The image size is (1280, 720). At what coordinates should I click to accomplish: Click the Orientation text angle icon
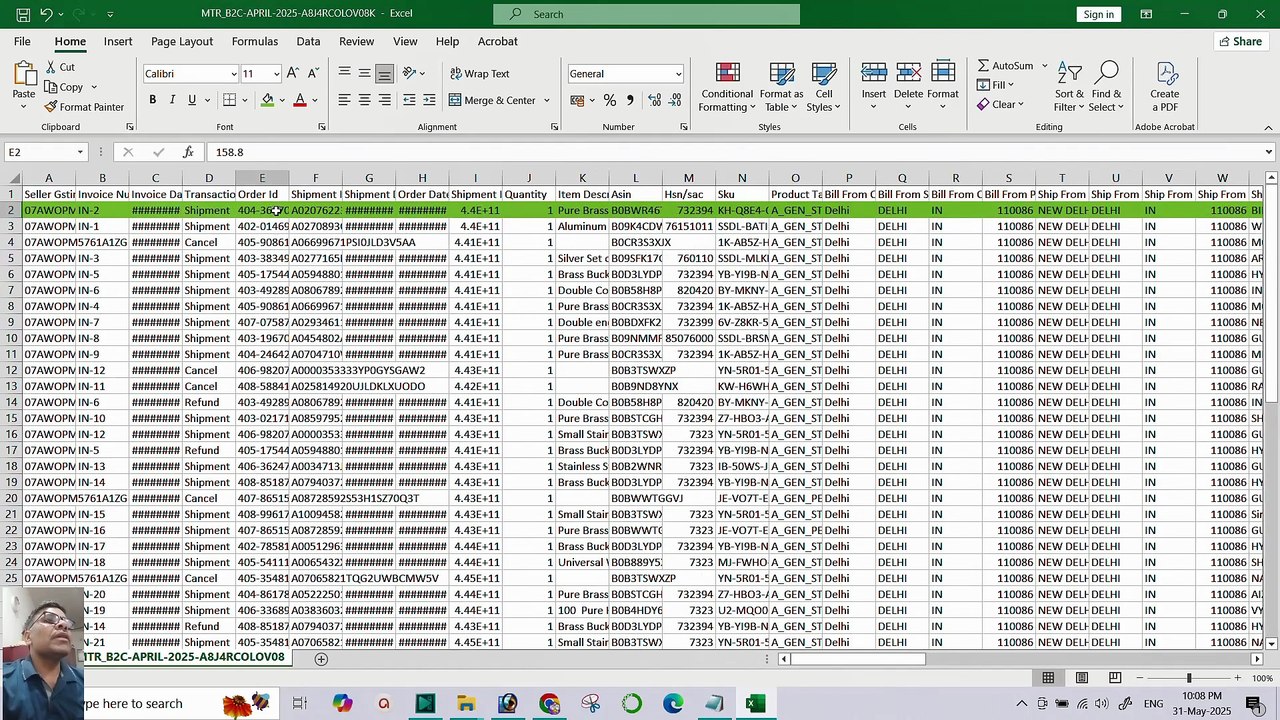[409, 74]
